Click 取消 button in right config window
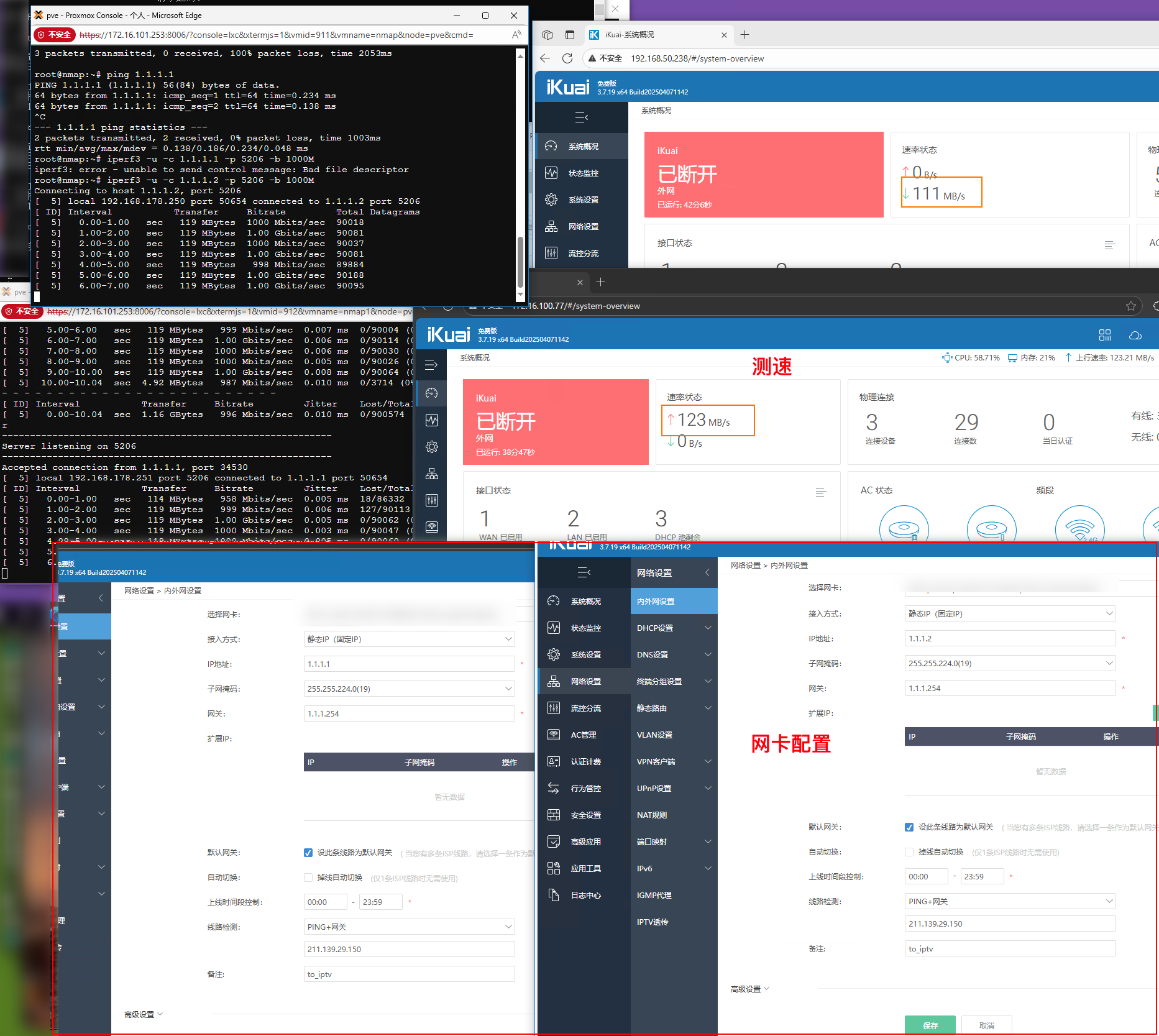 click(986, 1025)
